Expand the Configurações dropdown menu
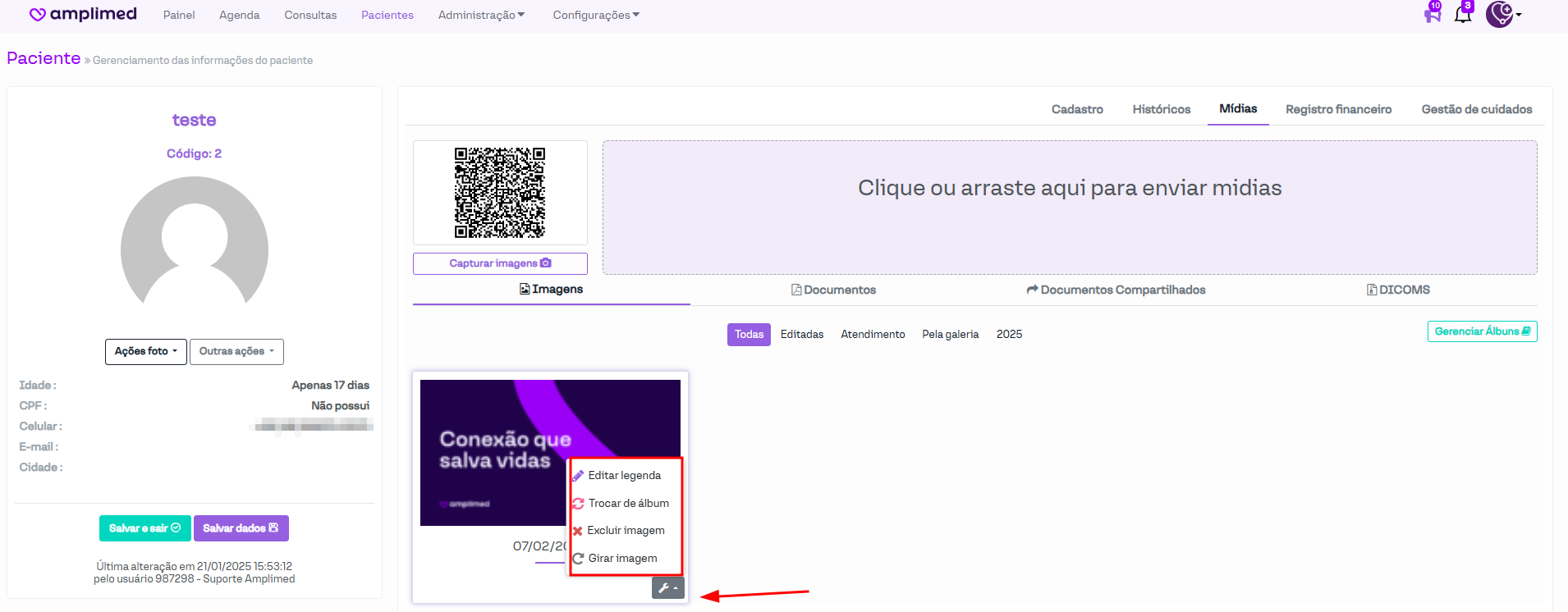The width and height of the screenshot is (1568, 612). [596, 16]
